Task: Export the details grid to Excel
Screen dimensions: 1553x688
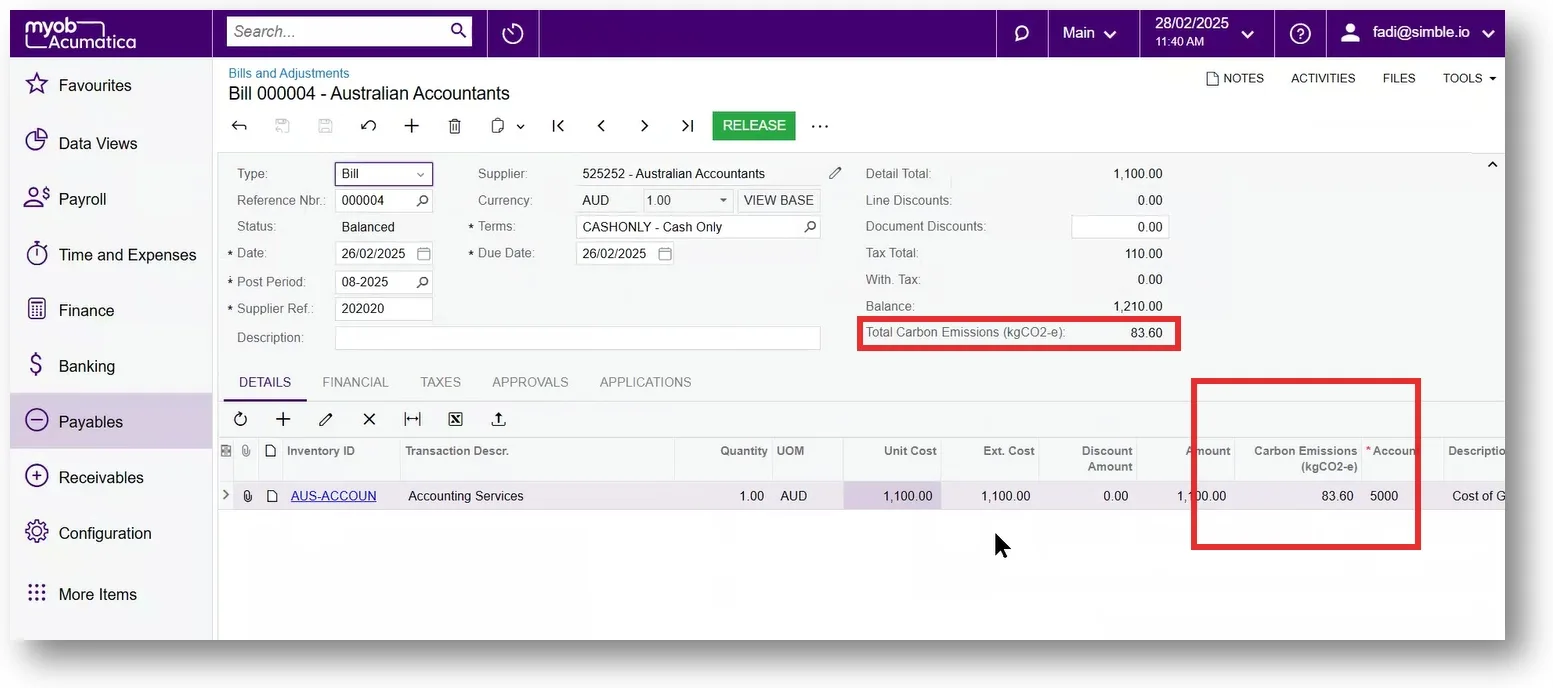Action: click(455, 419)
